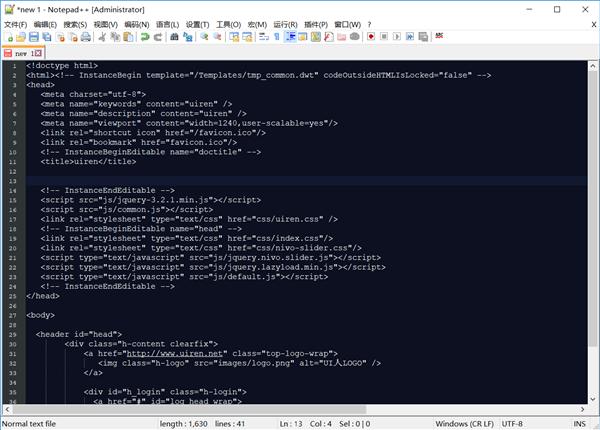Click the Cut scissors icon
Screen dimensions: 600x430
click(102, 37)
